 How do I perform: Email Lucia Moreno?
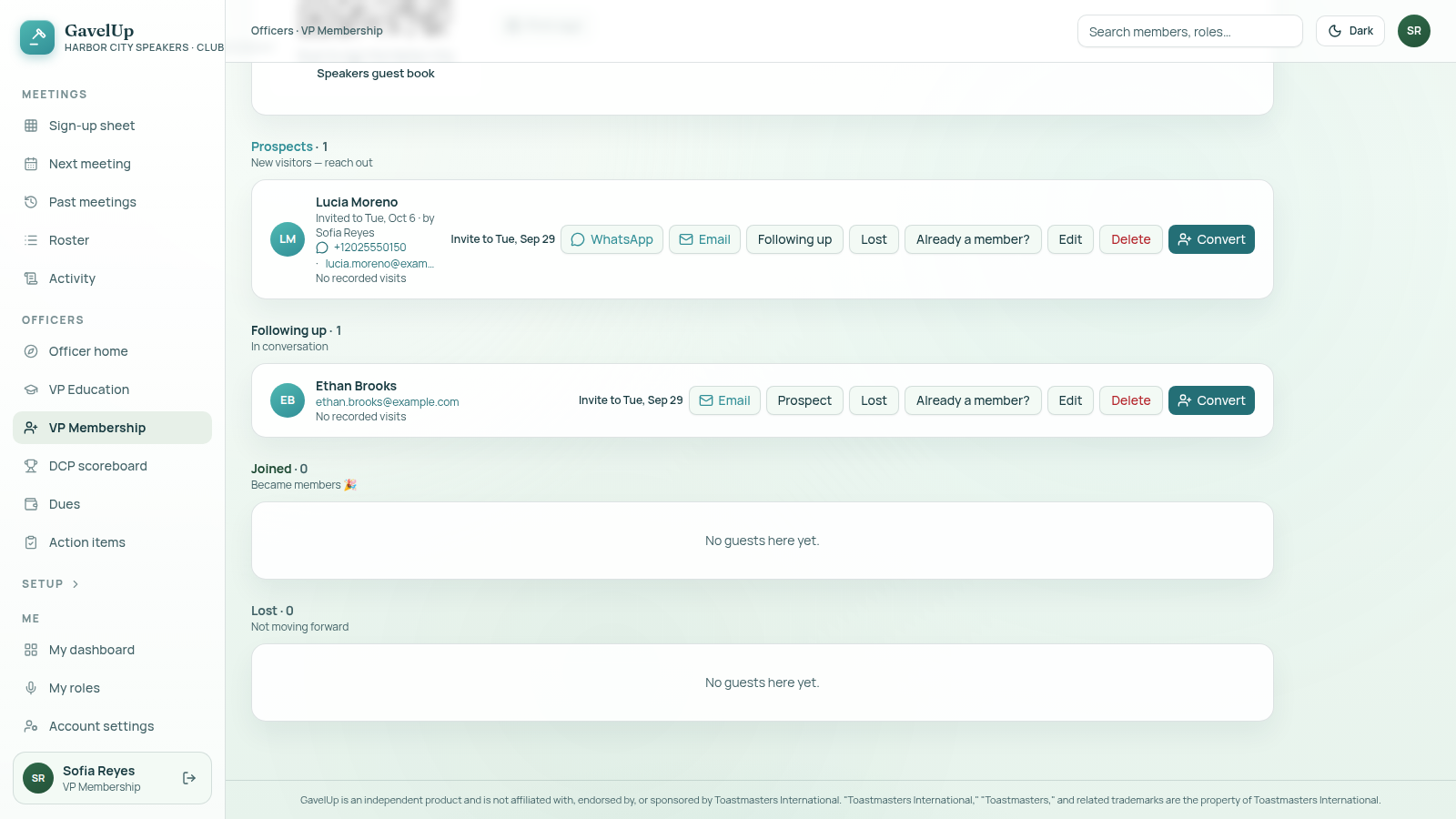[704, 239]
